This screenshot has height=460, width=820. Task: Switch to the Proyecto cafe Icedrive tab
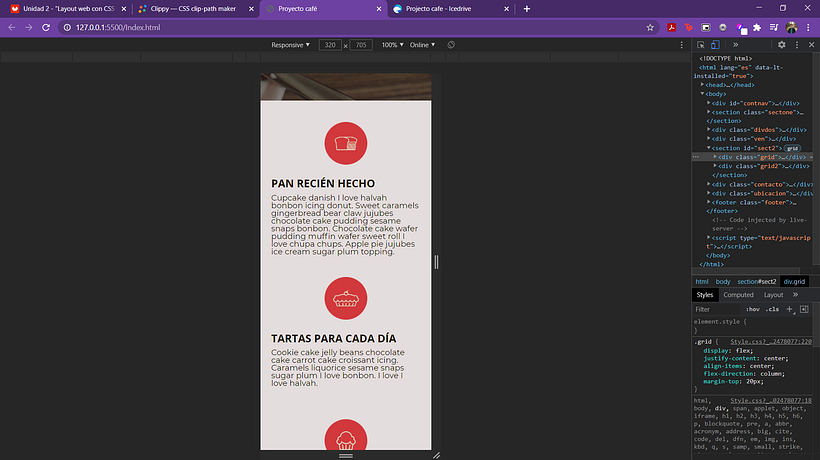438,9
